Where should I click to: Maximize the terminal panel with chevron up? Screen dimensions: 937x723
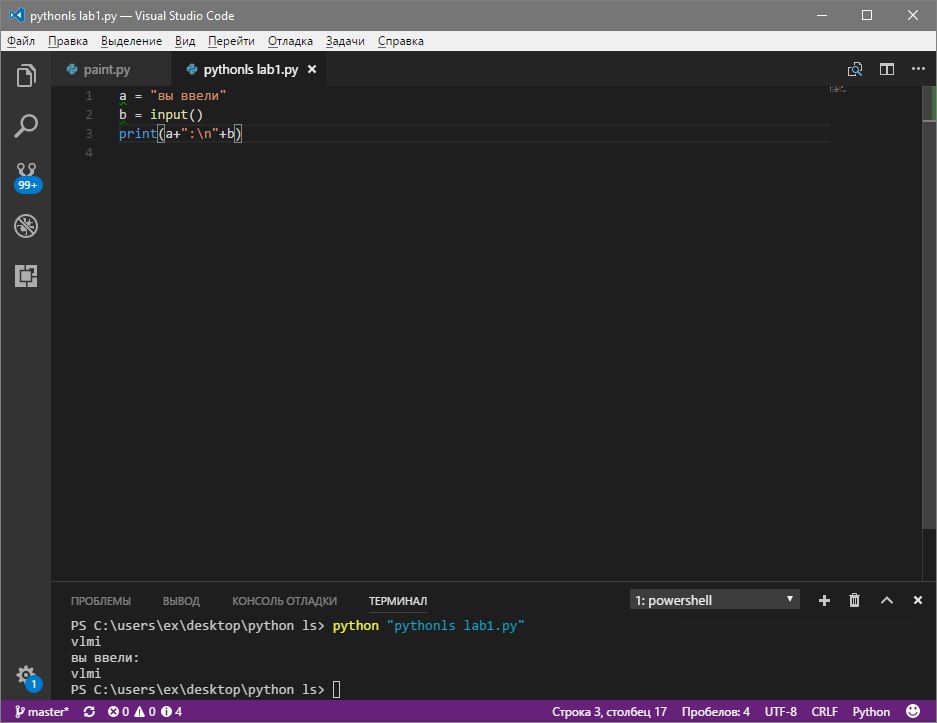coord(886,600)
